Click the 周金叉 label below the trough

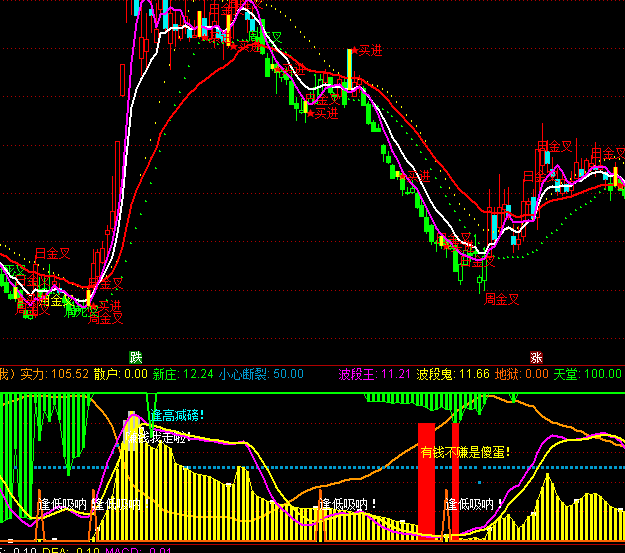click(x=503, y=298)
